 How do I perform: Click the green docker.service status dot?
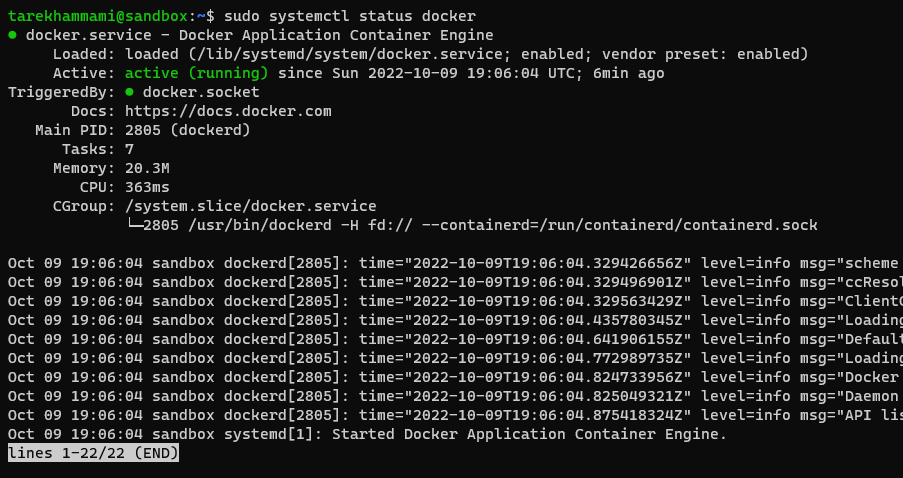tap(13, 36)
